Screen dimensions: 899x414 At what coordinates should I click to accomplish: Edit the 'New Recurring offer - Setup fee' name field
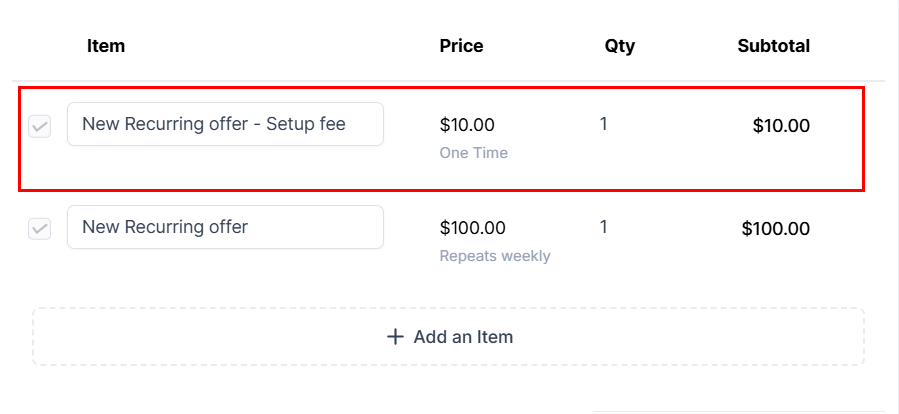tap(225, 124)
